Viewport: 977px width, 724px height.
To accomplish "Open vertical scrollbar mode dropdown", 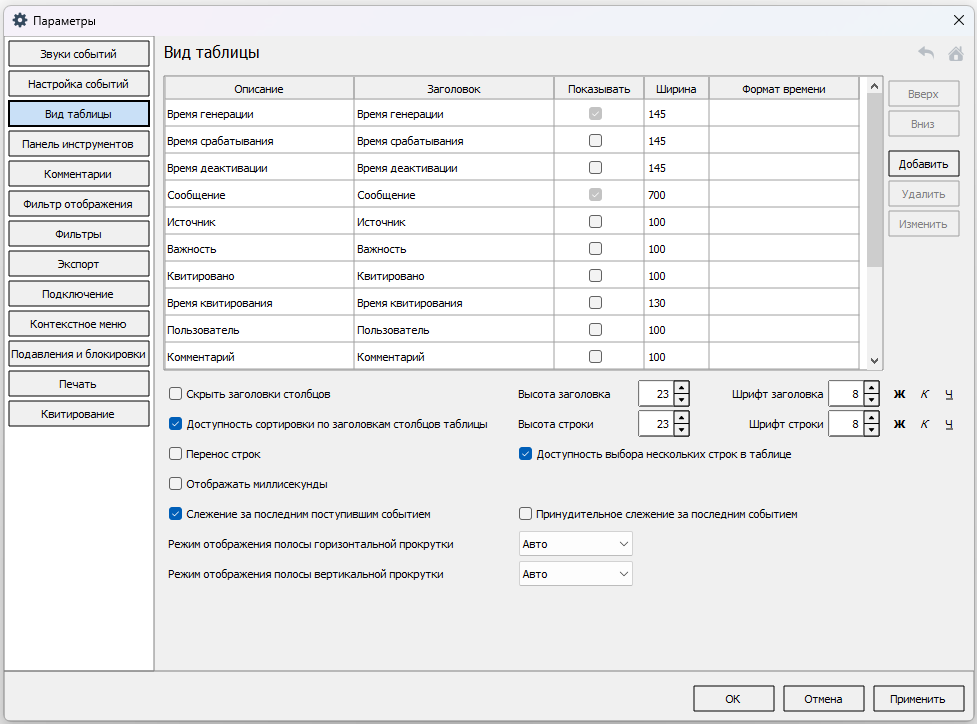I will [576, 574].
